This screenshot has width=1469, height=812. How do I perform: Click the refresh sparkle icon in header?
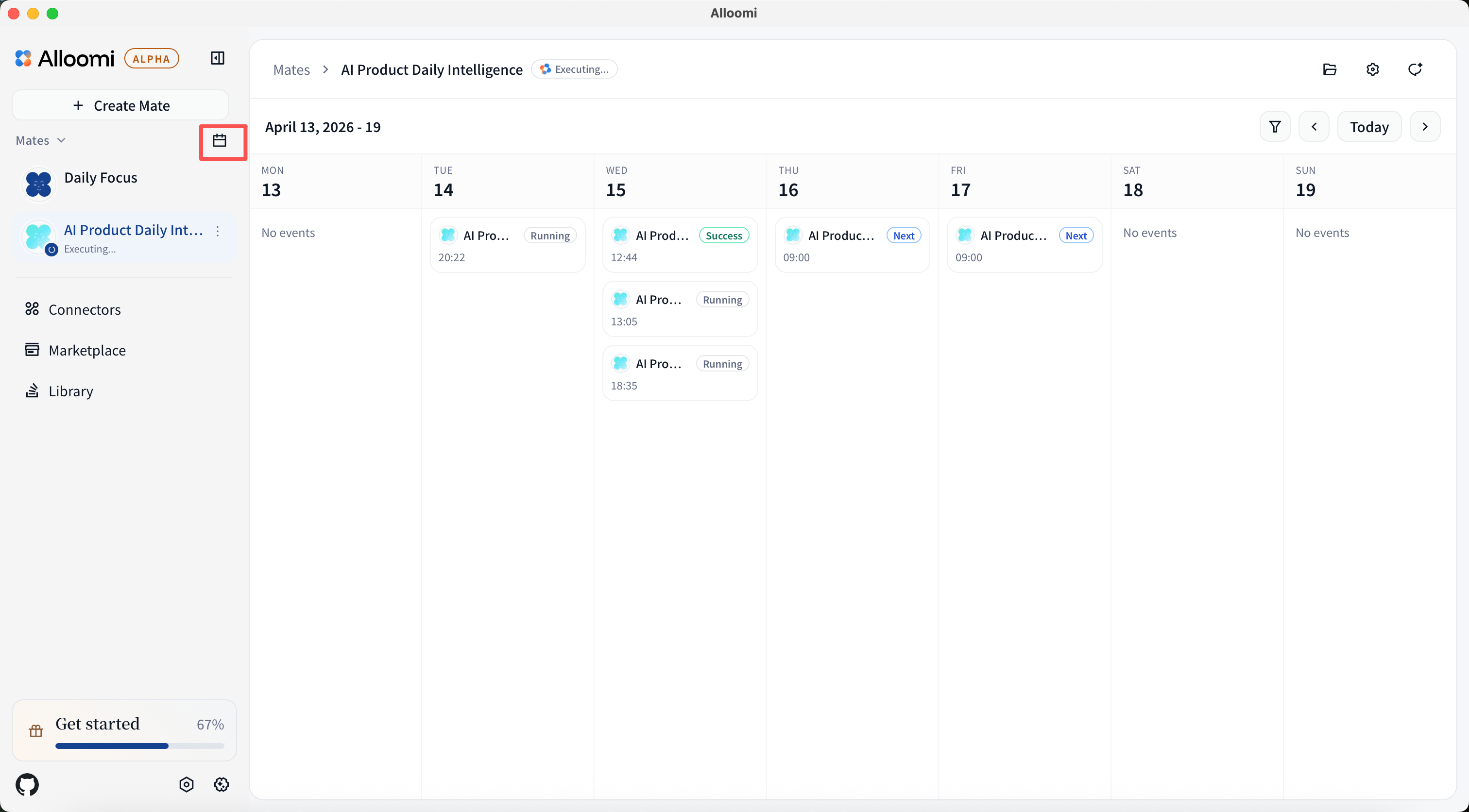coord(1414,69)
